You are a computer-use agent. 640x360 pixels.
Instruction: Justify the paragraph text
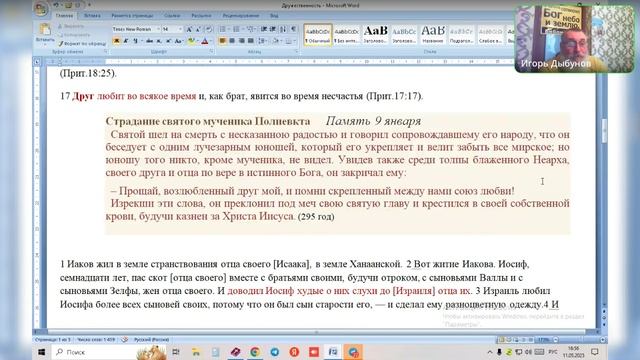251,41
